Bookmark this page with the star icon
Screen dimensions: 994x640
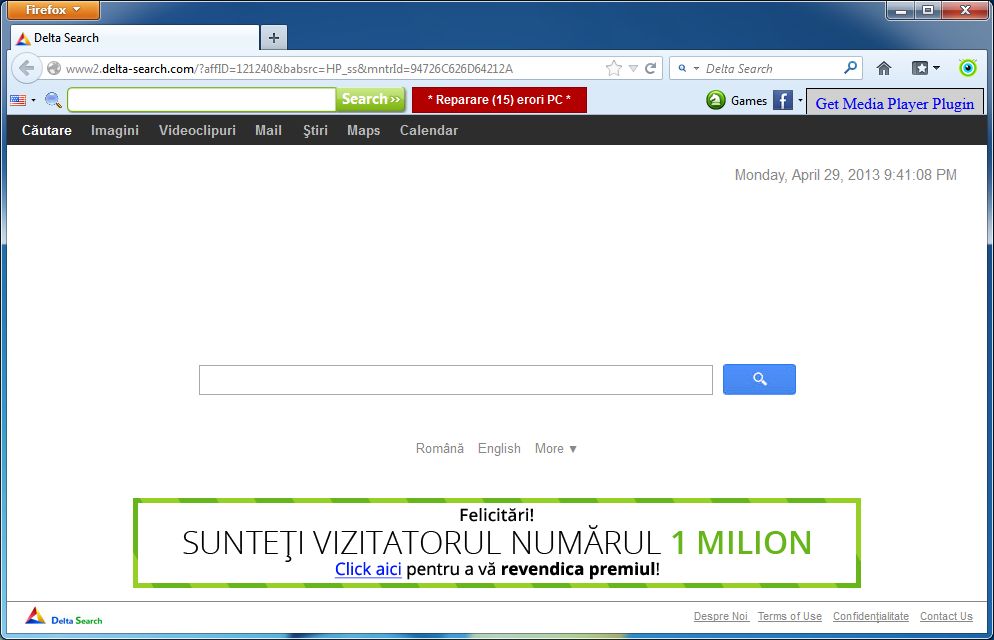point(614,68)
